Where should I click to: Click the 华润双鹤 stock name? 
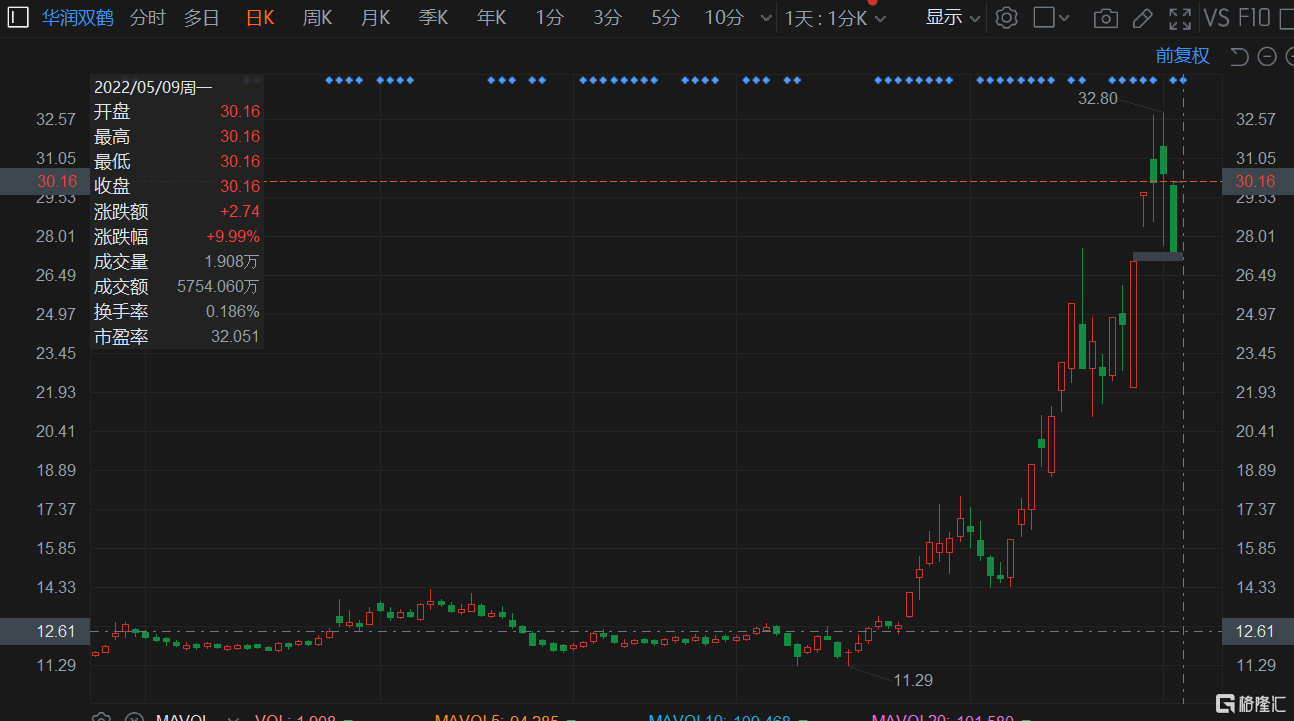[x=78, y=17]
